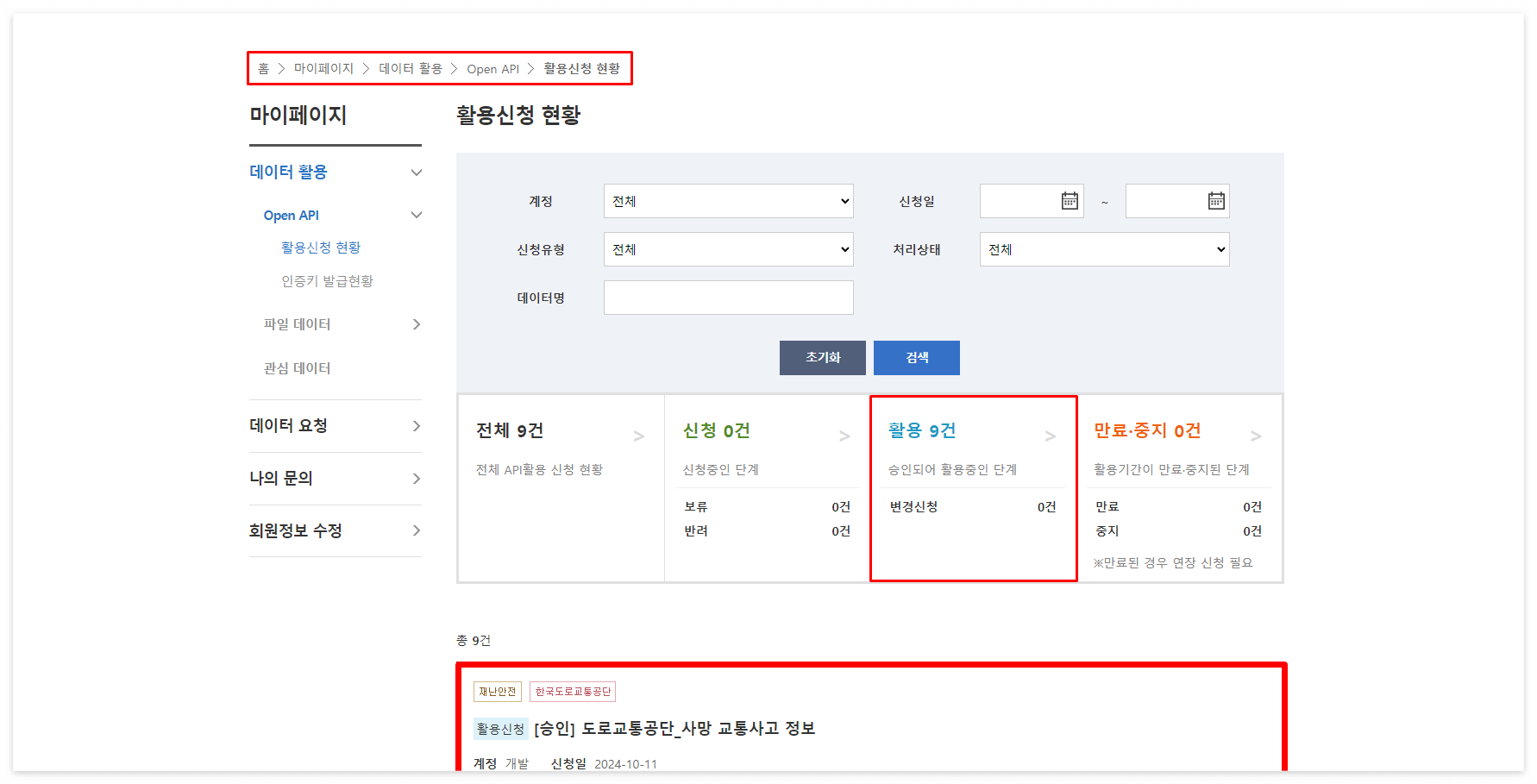Click the 만료 0건 row

click(1179, 507)
